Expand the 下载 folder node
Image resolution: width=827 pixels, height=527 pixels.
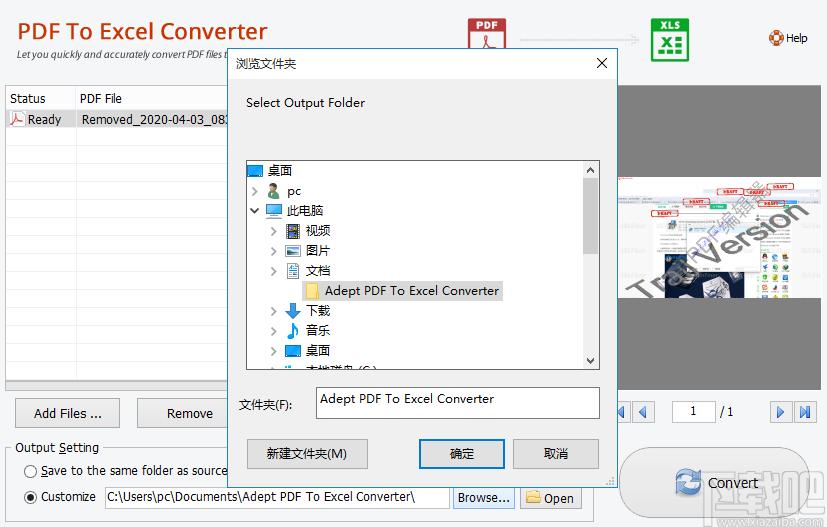(x=273, y=311)
